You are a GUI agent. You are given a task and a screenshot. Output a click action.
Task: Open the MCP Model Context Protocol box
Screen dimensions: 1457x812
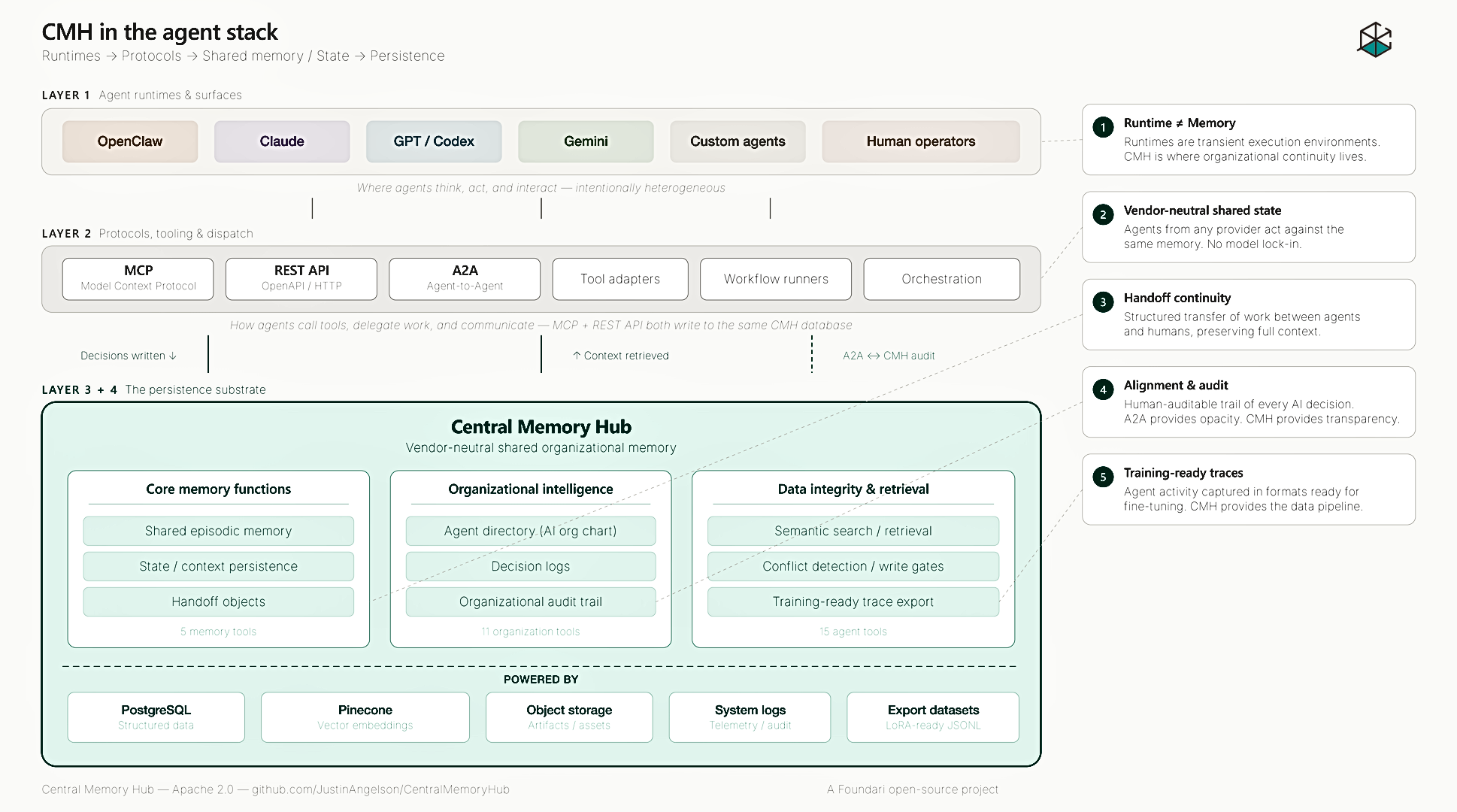point(138,279)
